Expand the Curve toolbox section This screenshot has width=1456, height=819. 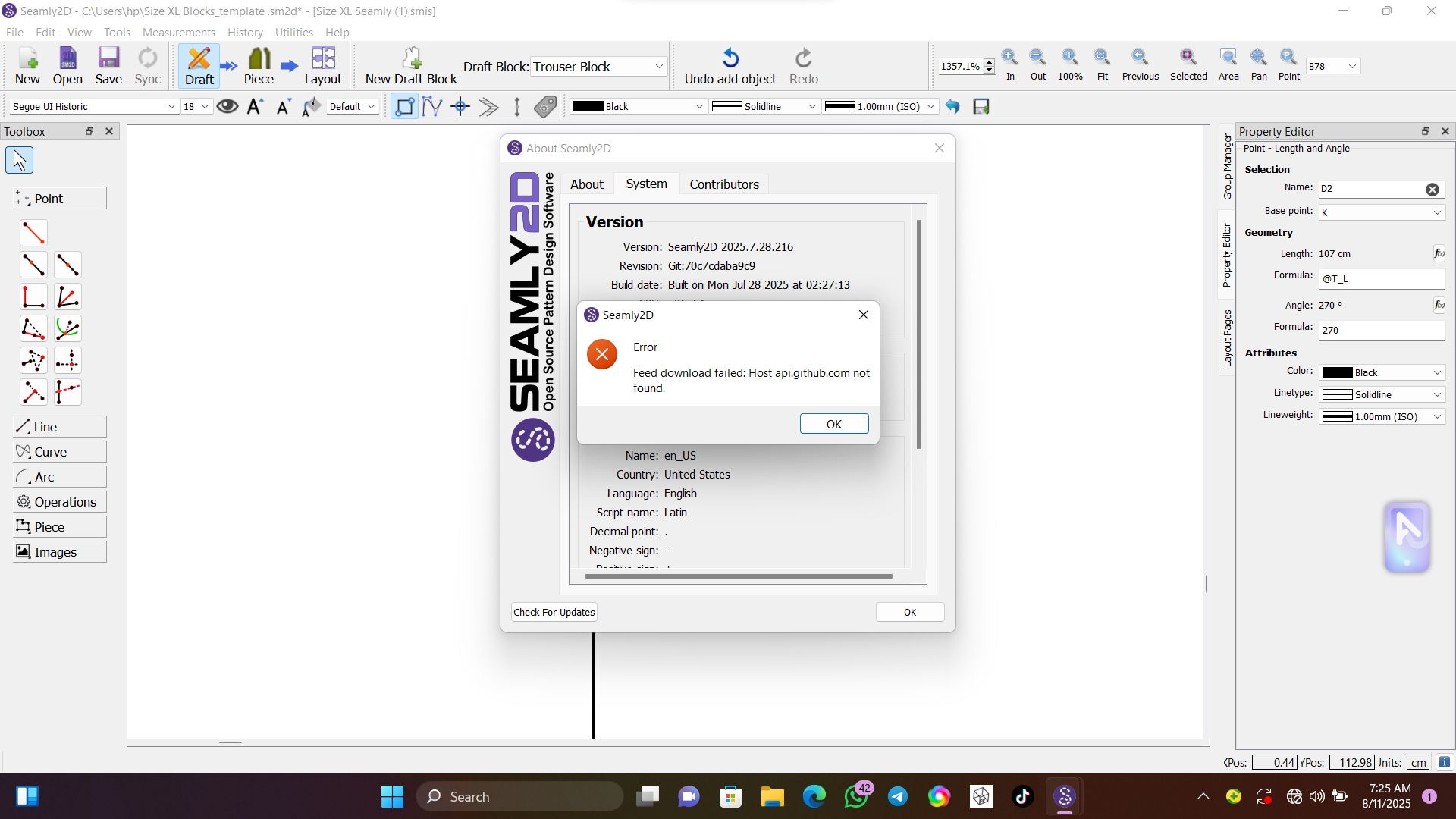coord(60,452)
